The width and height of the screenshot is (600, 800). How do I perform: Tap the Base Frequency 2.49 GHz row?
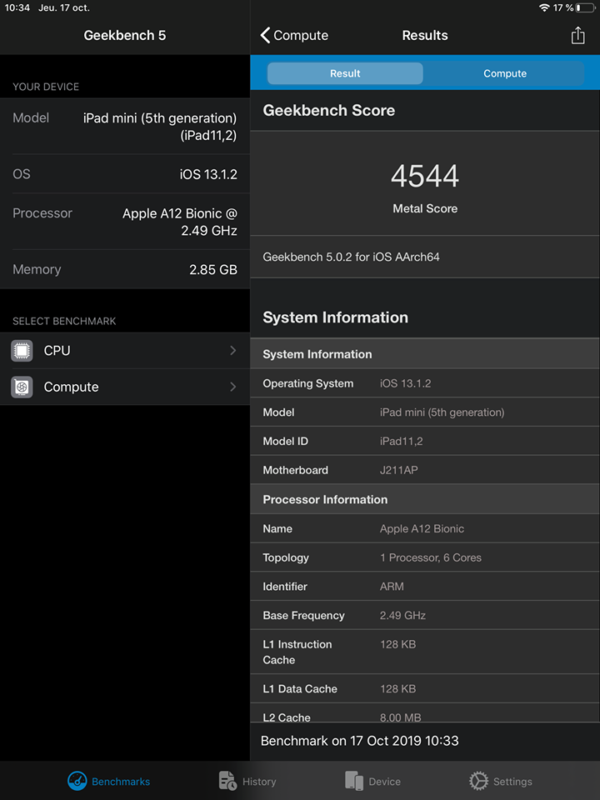(425, 616)
